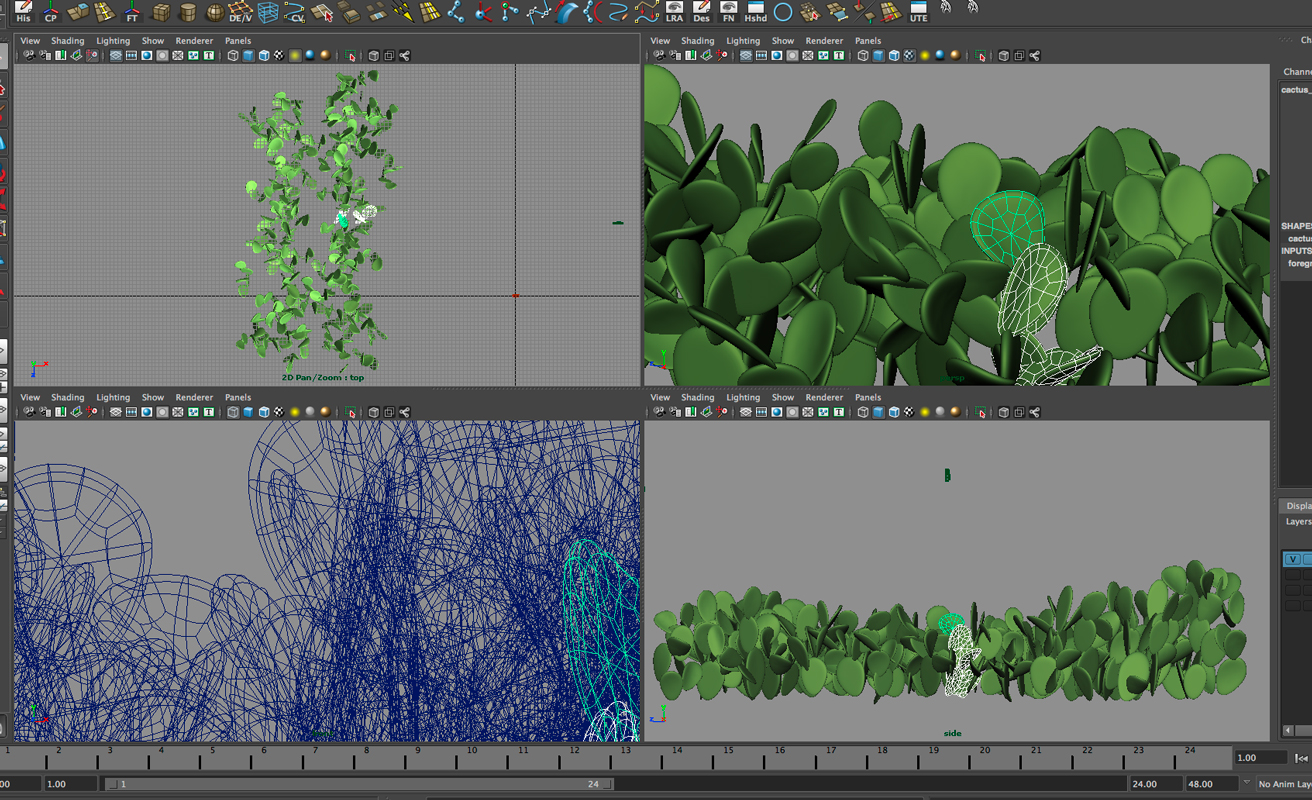Click the animation end field 48.00
The width and height of the screenshot is (1312, 800).
[1210, 784]
